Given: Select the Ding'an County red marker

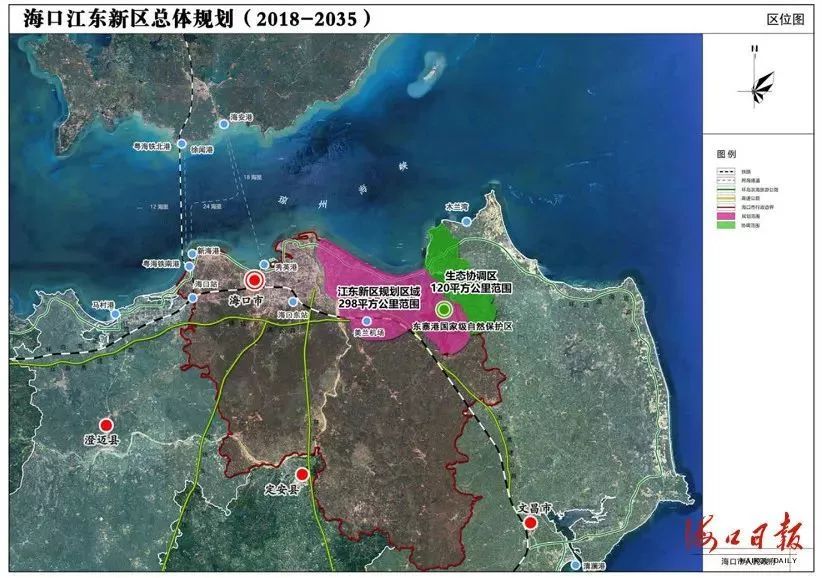Looking at the screenshot, I should [302, 475].
